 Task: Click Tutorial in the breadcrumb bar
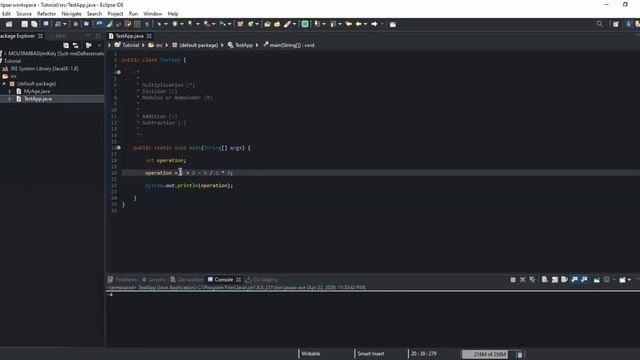pos(127,45)
